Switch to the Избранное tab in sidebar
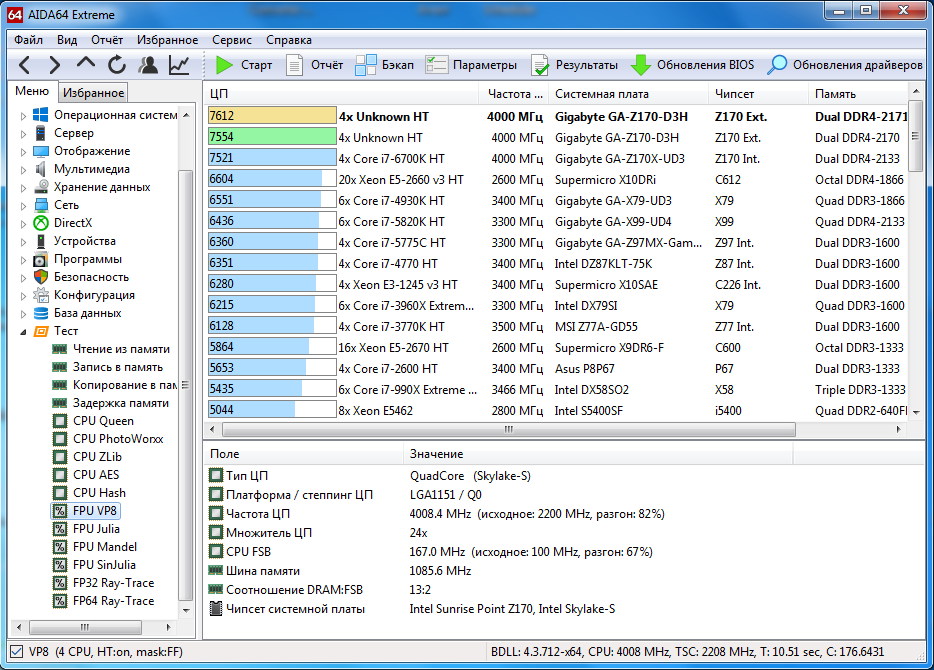The height and width of the screenshot is (670, 934). pos(94,92)
